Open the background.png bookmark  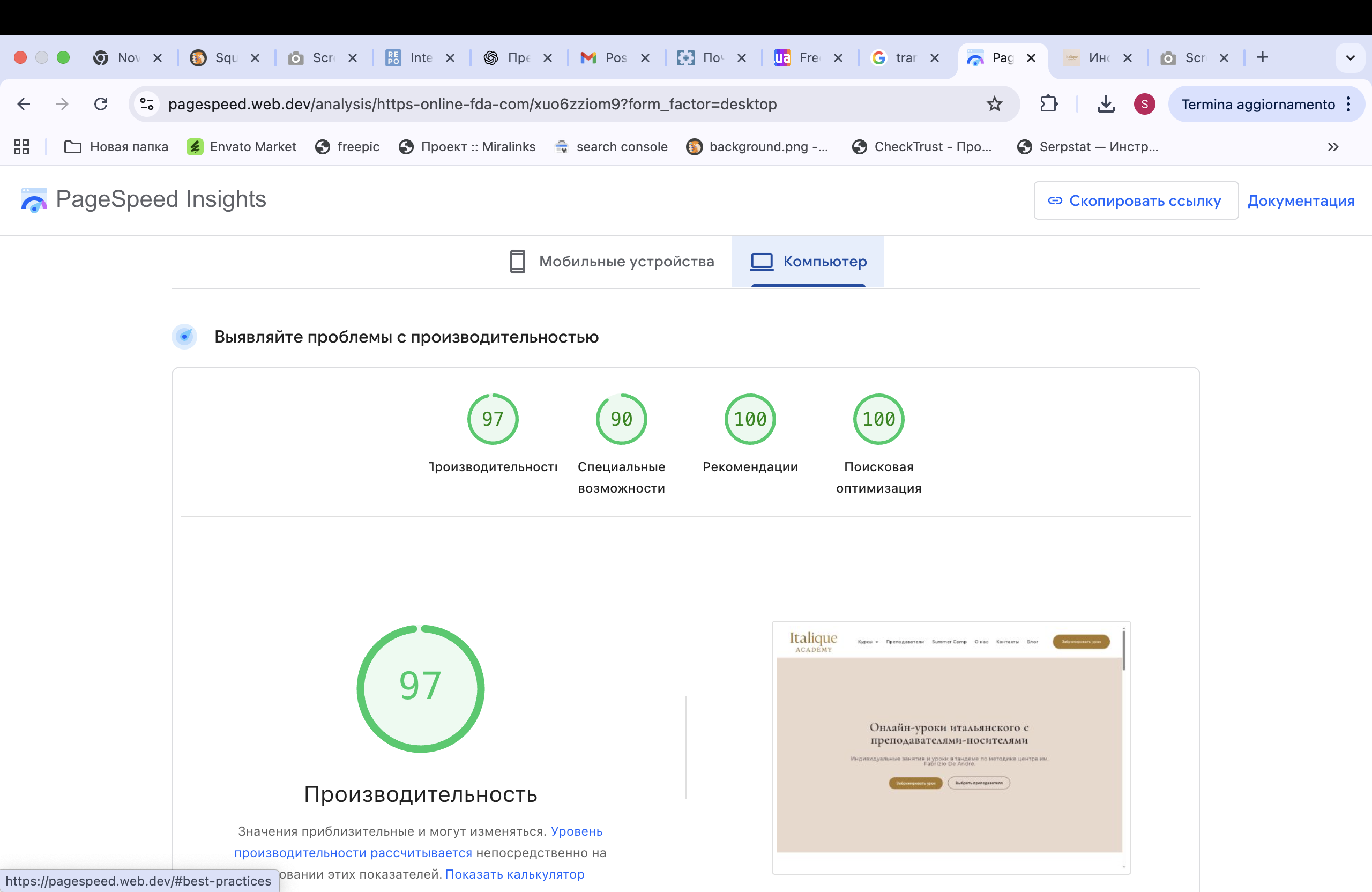(757, 147)
